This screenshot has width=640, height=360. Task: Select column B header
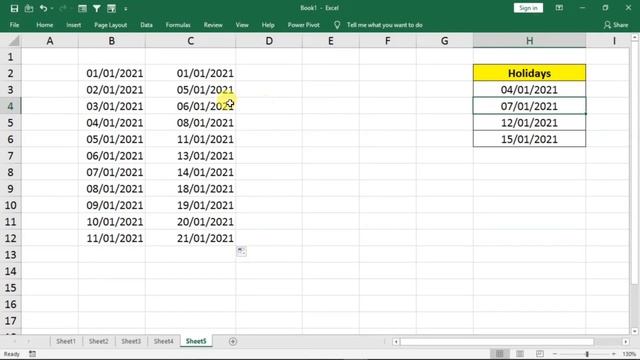(x=111, y=41)
